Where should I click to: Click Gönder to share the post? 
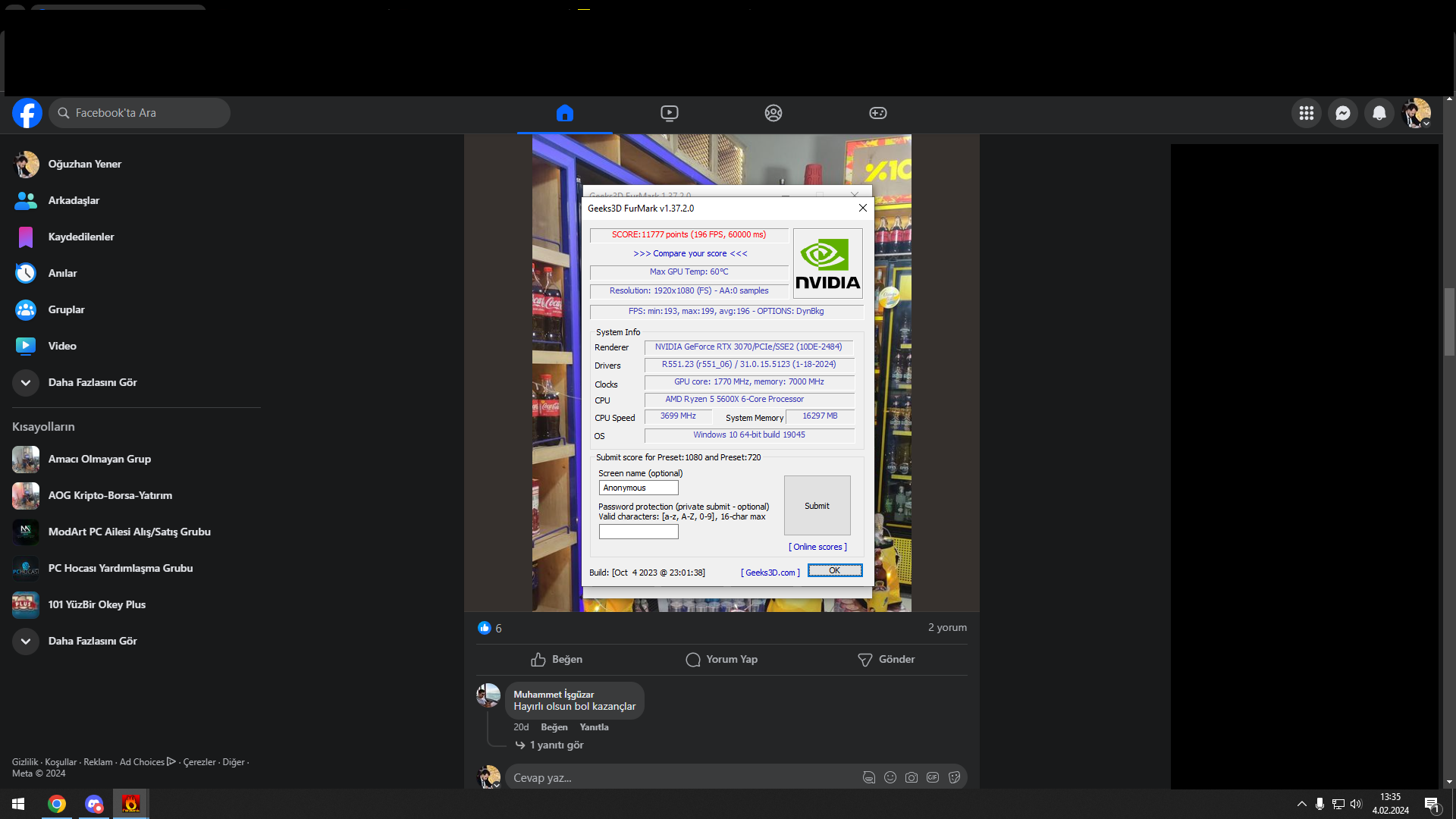coord(886,660)
